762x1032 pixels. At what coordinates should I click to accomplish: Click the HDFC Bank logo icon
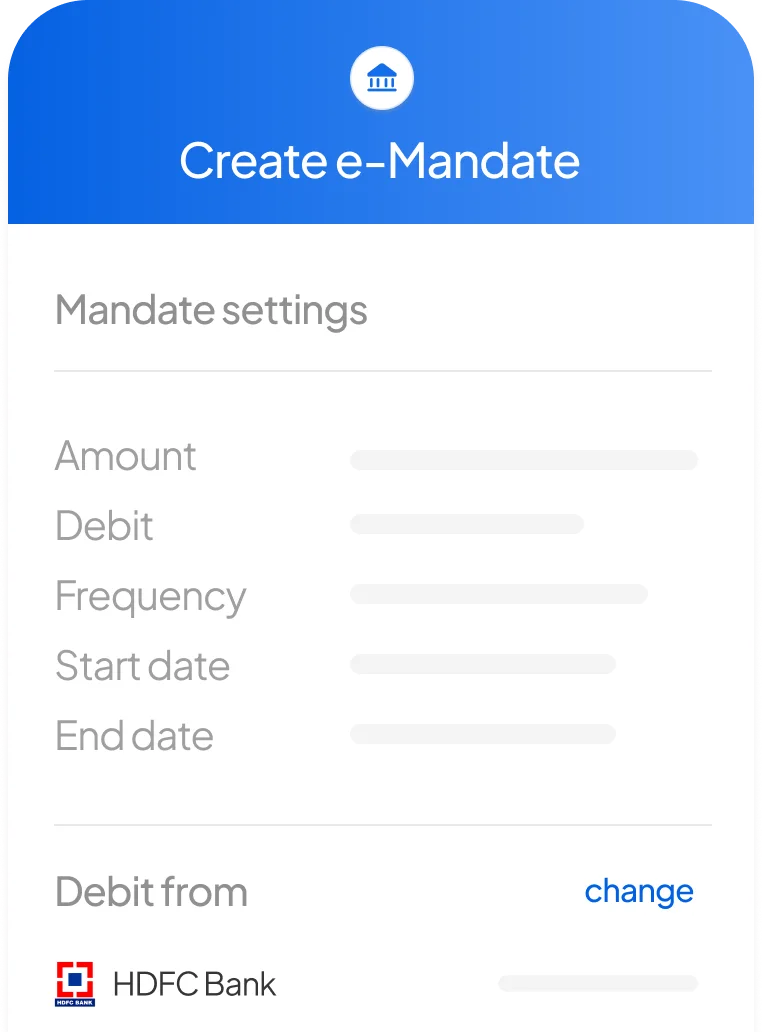pyautogui.click(x=75, y=984)
